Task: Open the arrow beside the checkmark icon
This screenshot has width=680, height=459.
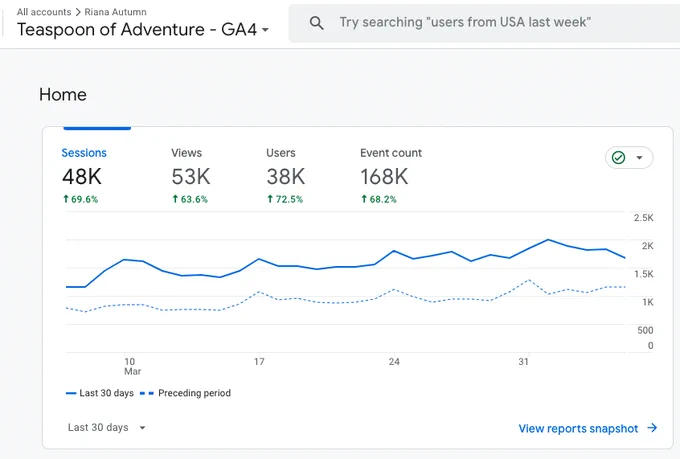Action: [639, 157]
